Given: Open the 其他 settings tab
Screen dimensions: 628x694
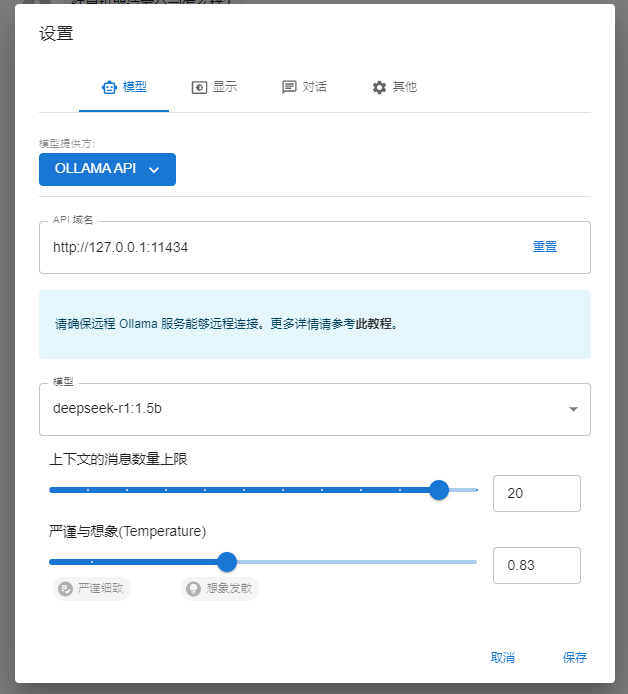Looking at the screenshot, I should (394, 87).
